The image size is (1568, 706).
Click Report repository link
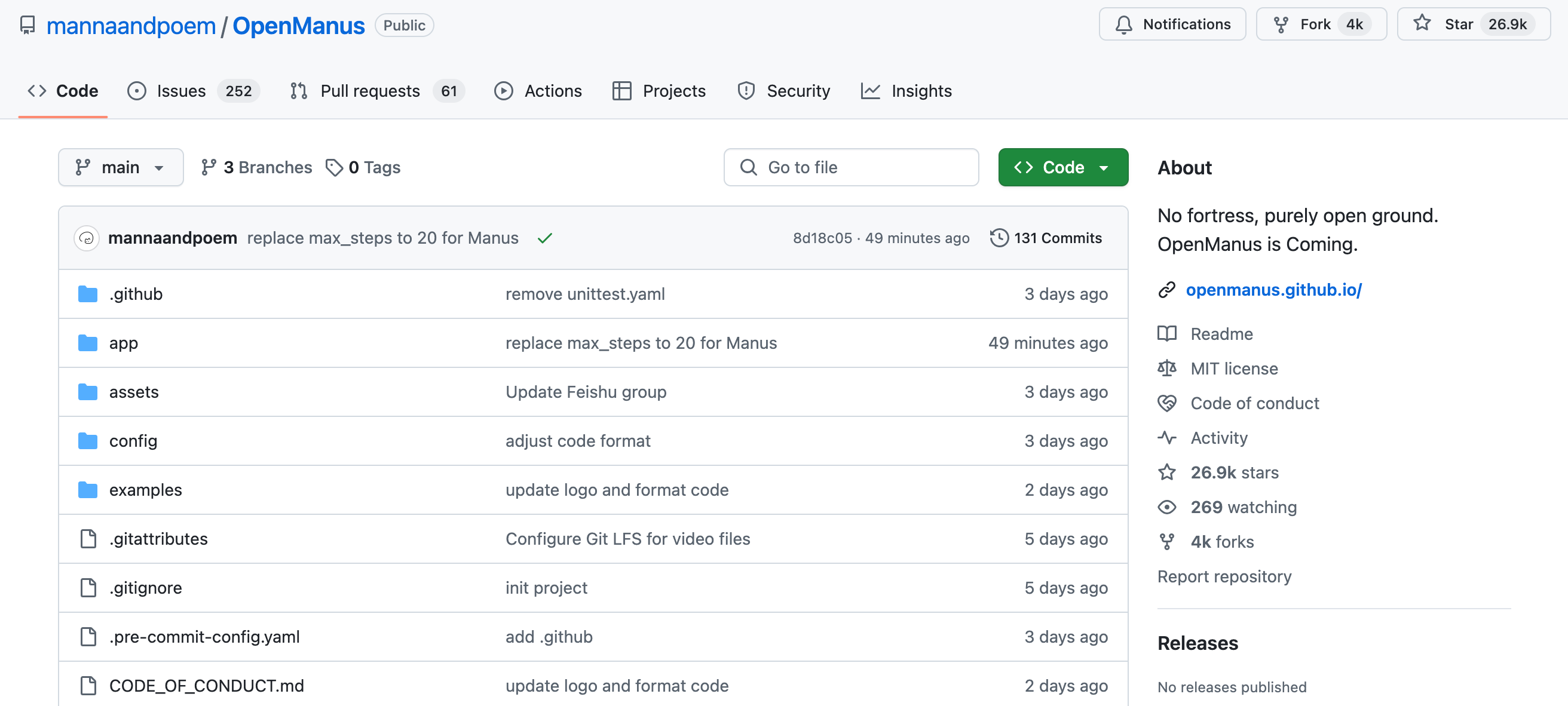point(1224,576)
